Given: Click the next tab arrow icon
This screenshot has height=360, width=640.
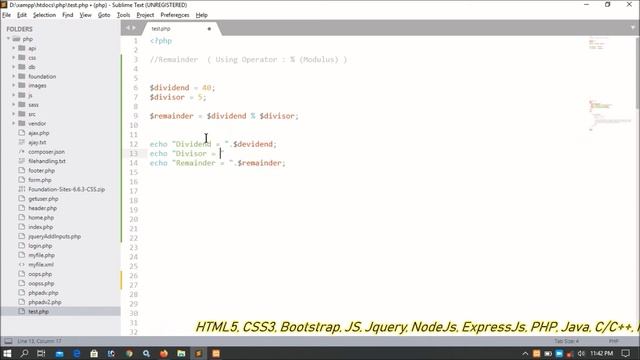Looking at the screenshot, I should click(133, 28).
